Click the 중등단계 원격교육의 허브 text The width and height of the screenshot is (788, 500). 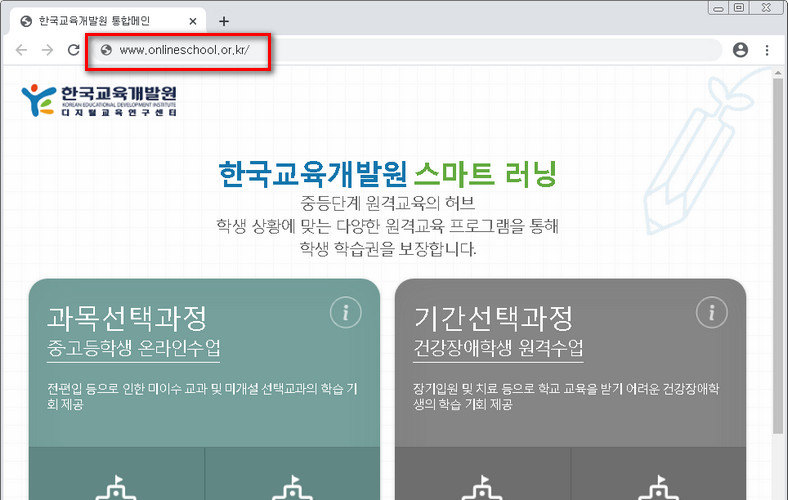click(387, 203)
